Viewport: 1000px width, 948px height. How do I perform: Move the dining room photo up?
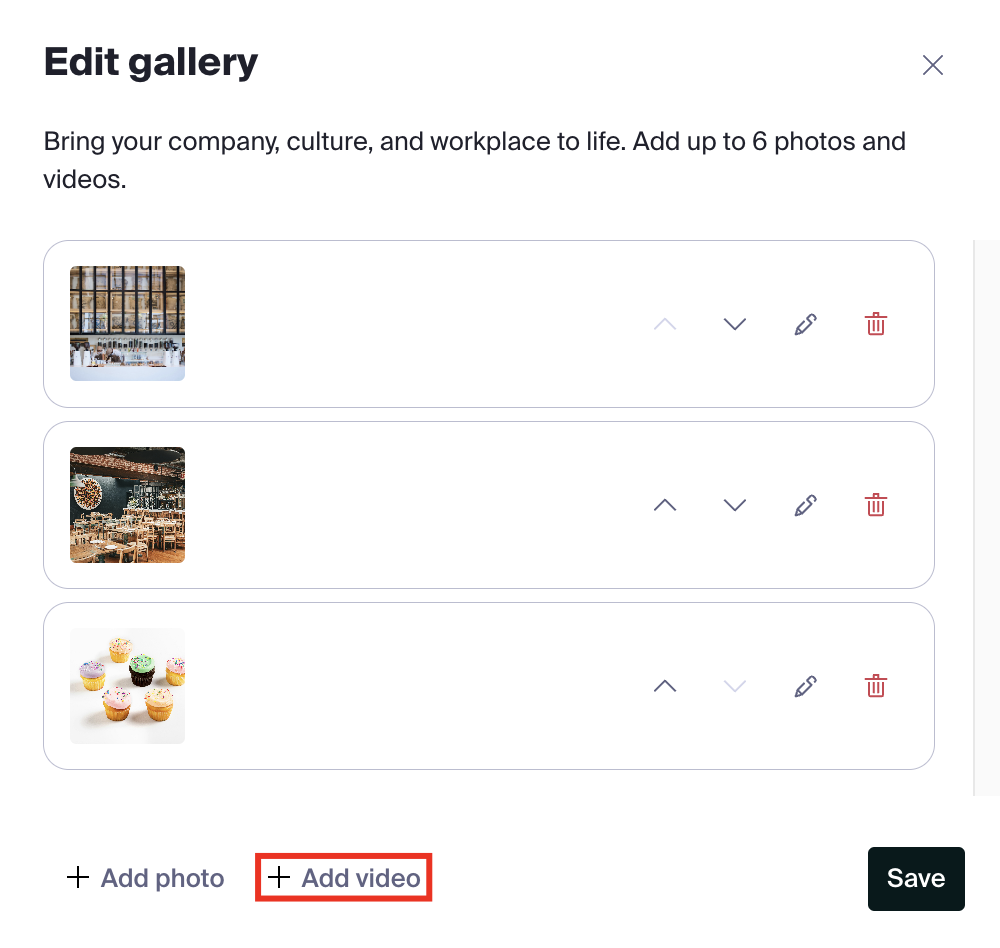pos(665,505)
